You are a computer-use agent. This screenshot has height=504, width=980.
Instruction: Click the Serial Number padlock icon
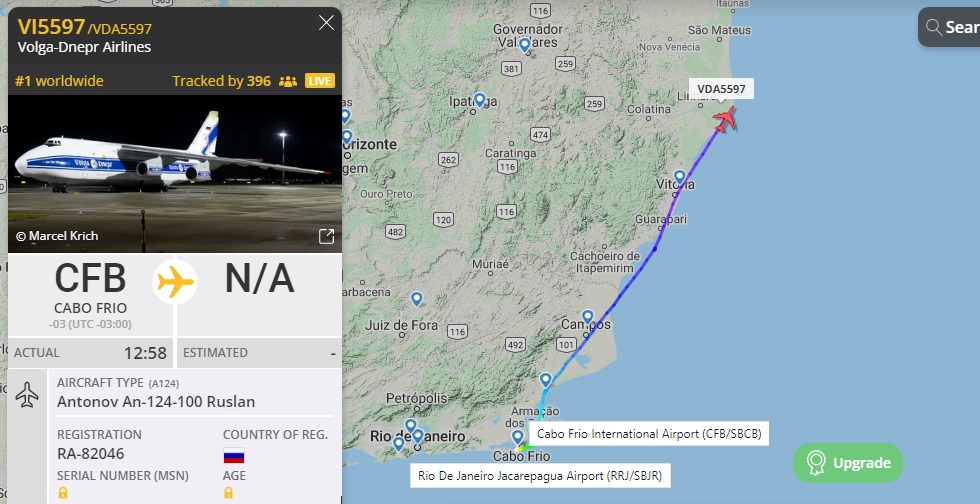pos(62,493)
